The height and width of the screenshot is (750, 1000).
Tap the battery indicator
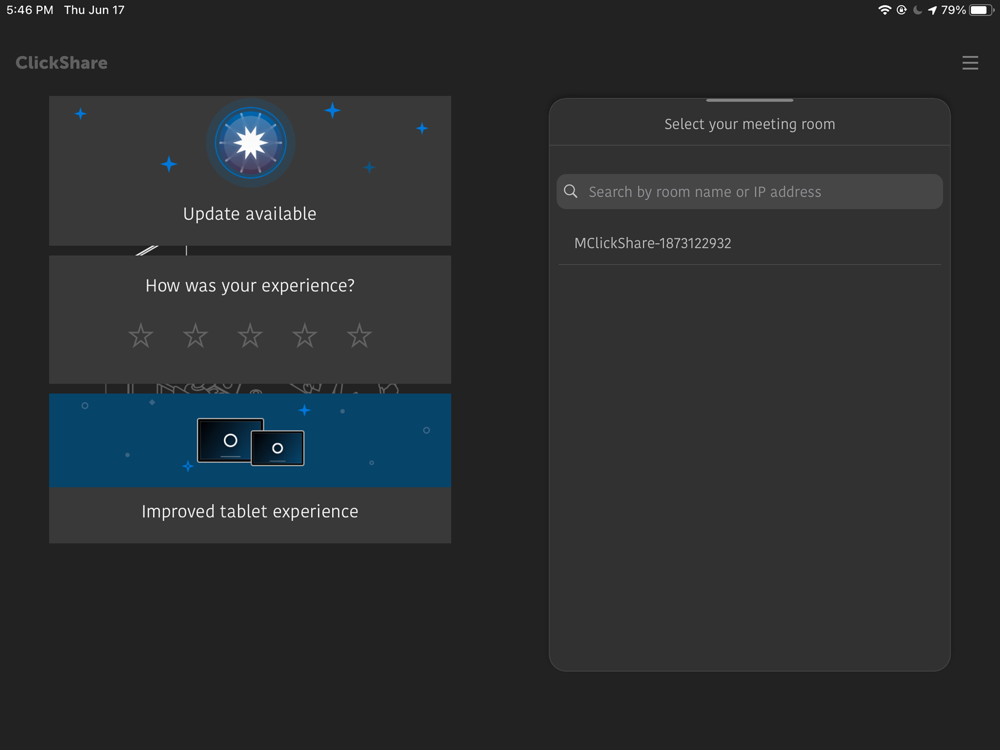coord(981,10)
